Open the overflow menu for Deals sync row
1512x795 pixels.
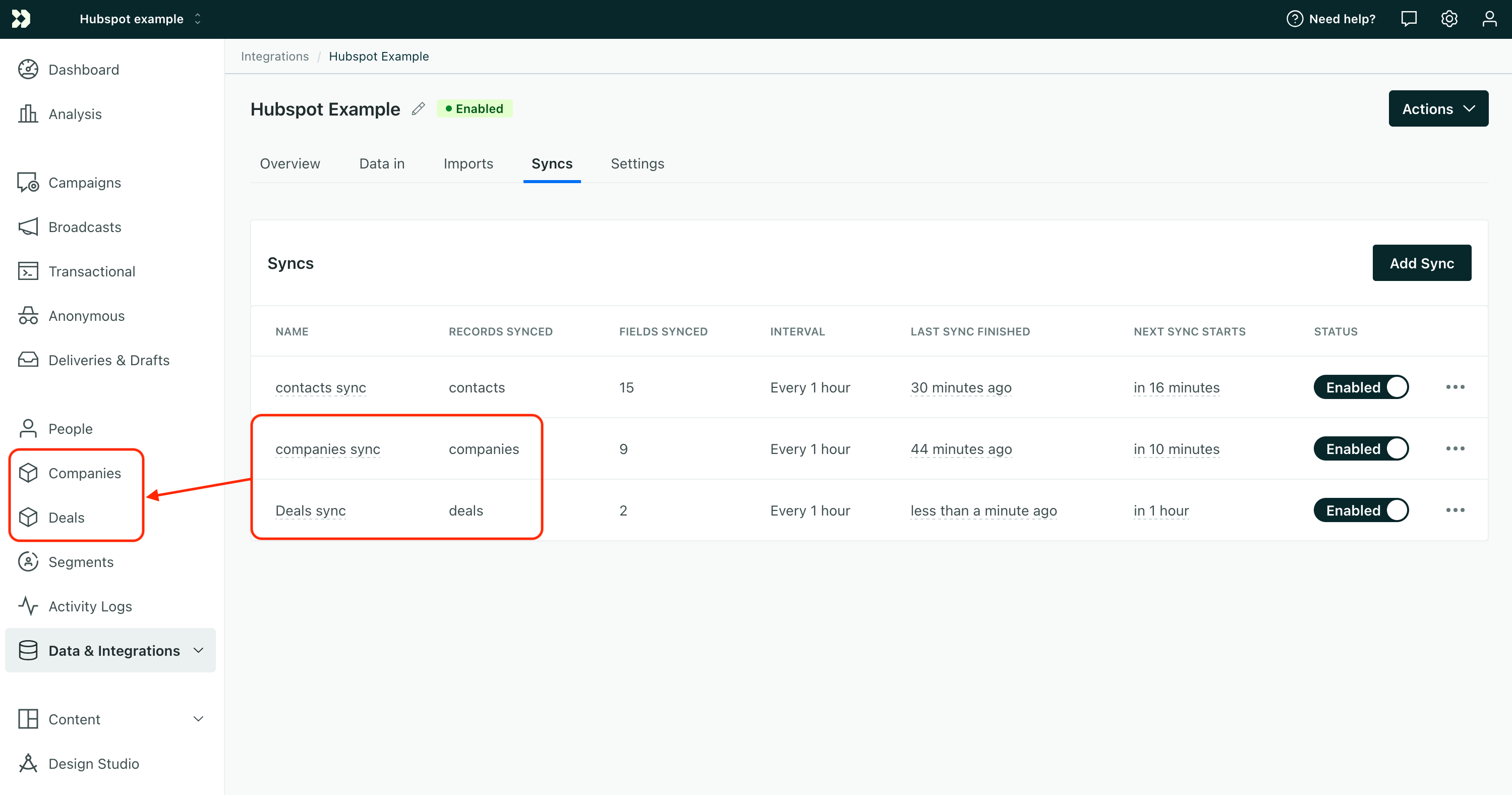coord(1455,509)
